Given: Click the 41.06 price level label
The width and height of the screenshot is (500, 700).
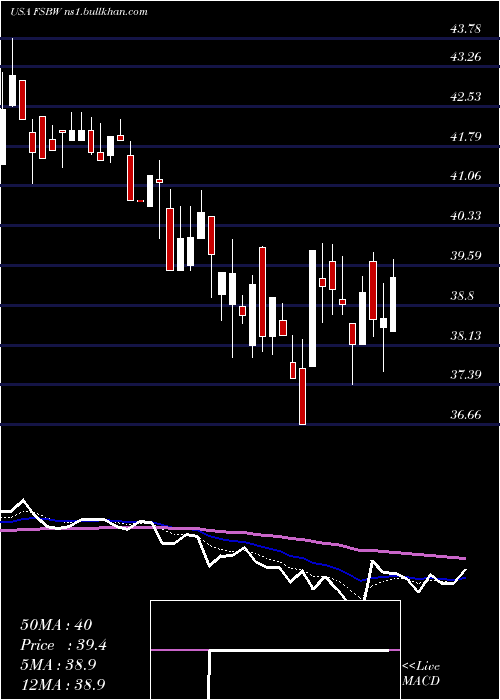Looking at the screenshot, I should pyautogui.click(x=466, y=176).
